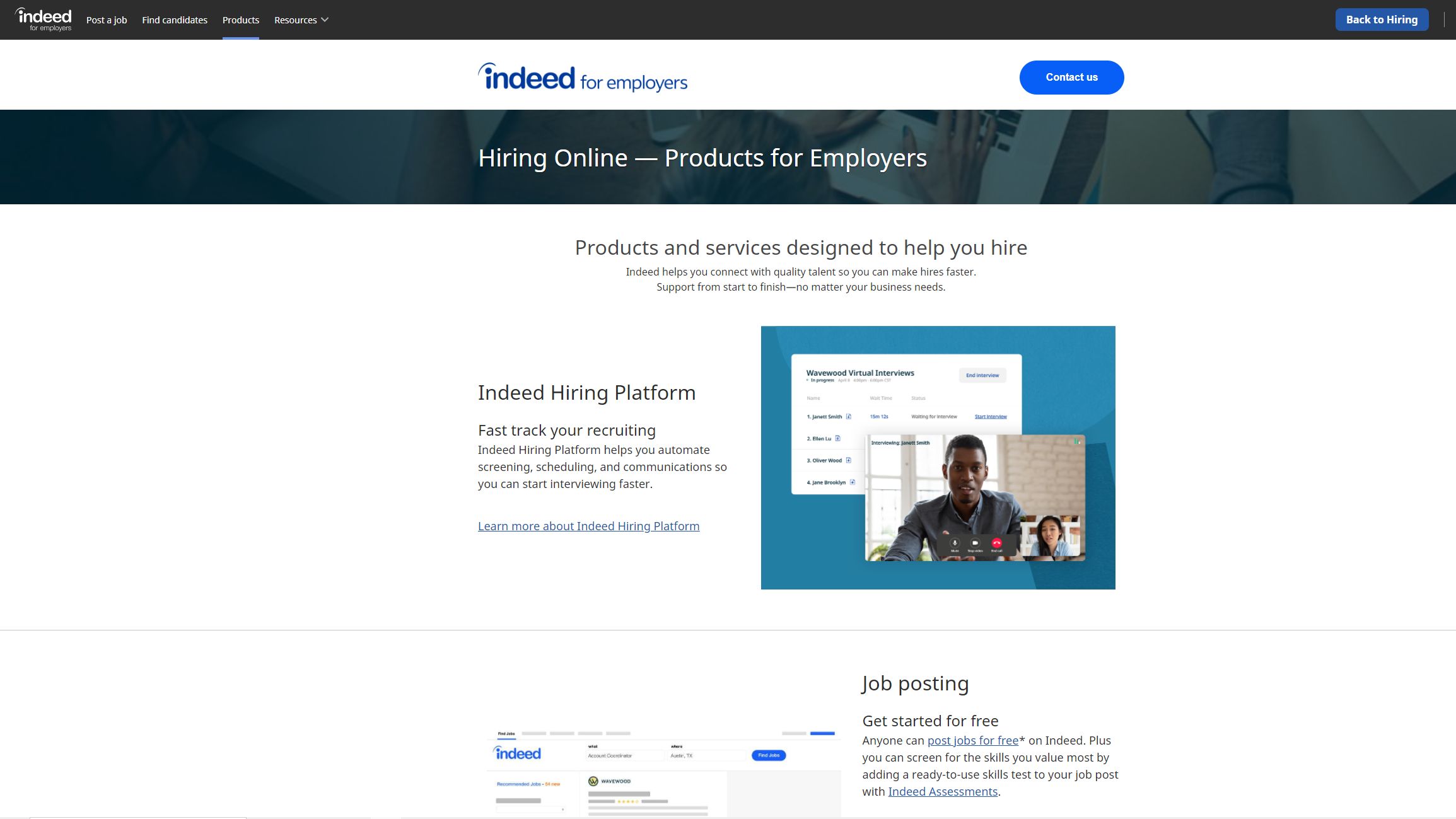Click the Contact us button icon area
The image size is (1456, 819).
(1072, 77)
